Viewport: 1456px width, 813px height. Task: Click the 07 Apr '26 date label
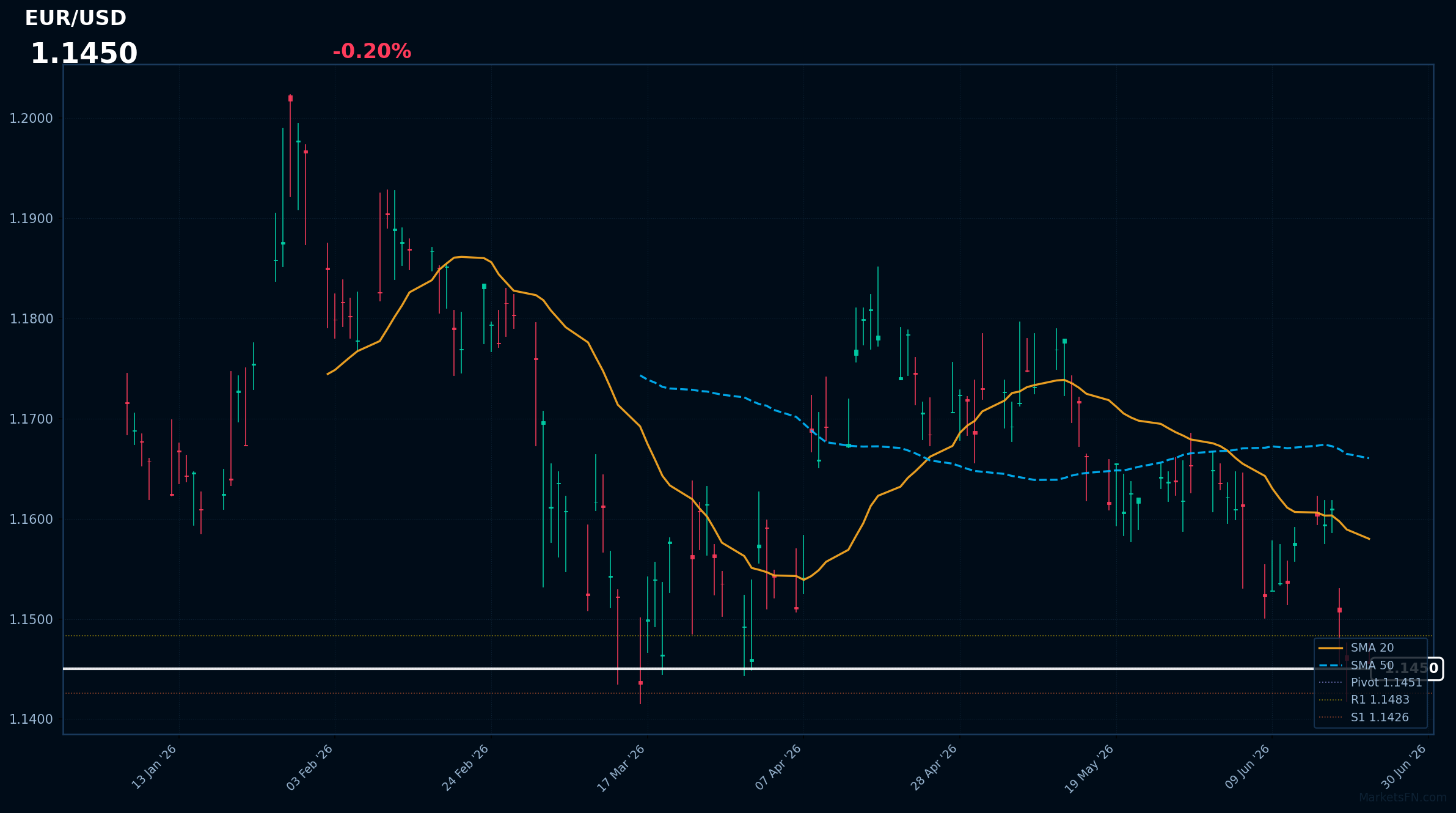click(x=778, y=767)
